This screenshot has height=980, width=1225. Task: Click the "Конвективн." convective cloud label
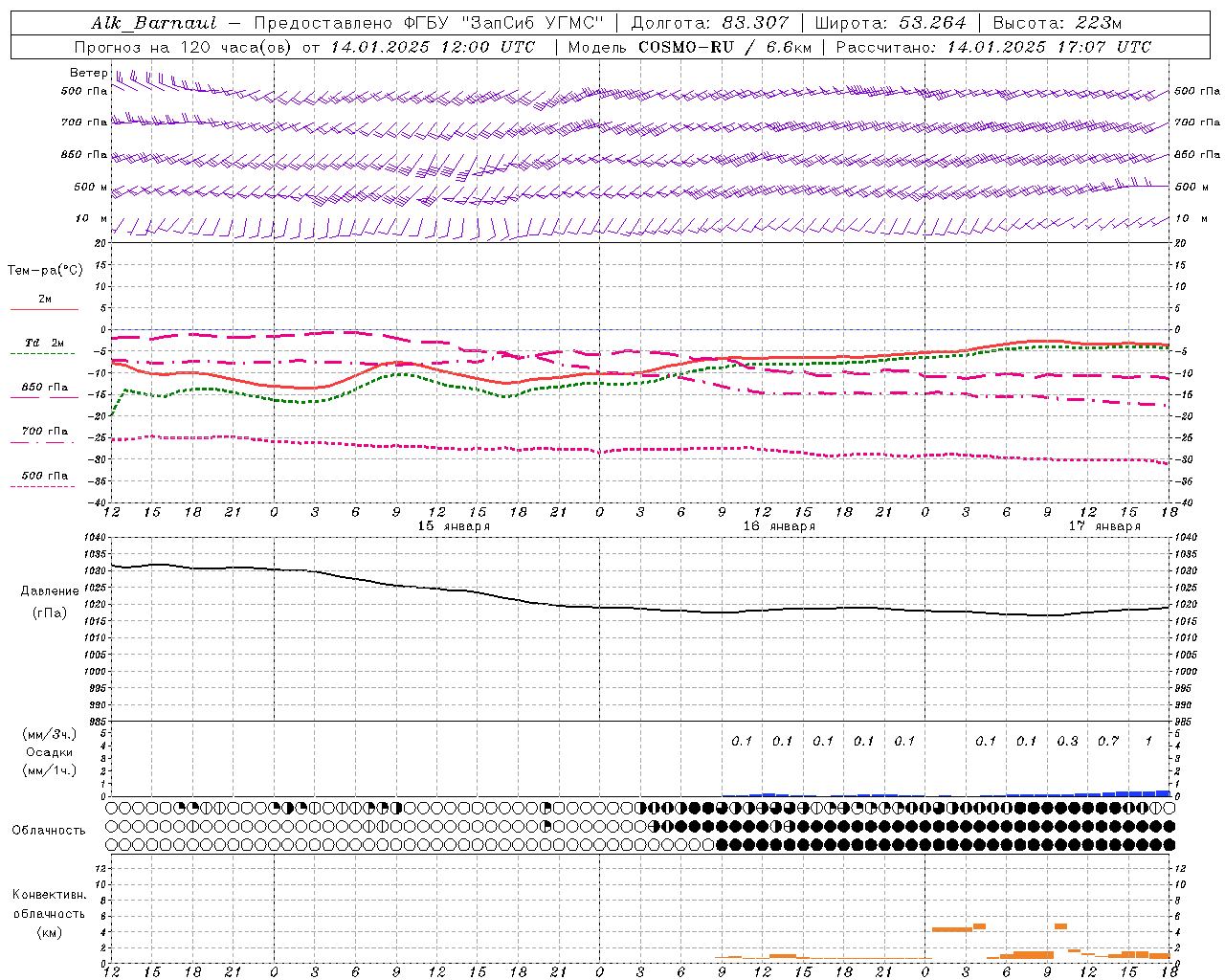click(x=50, y=894)
